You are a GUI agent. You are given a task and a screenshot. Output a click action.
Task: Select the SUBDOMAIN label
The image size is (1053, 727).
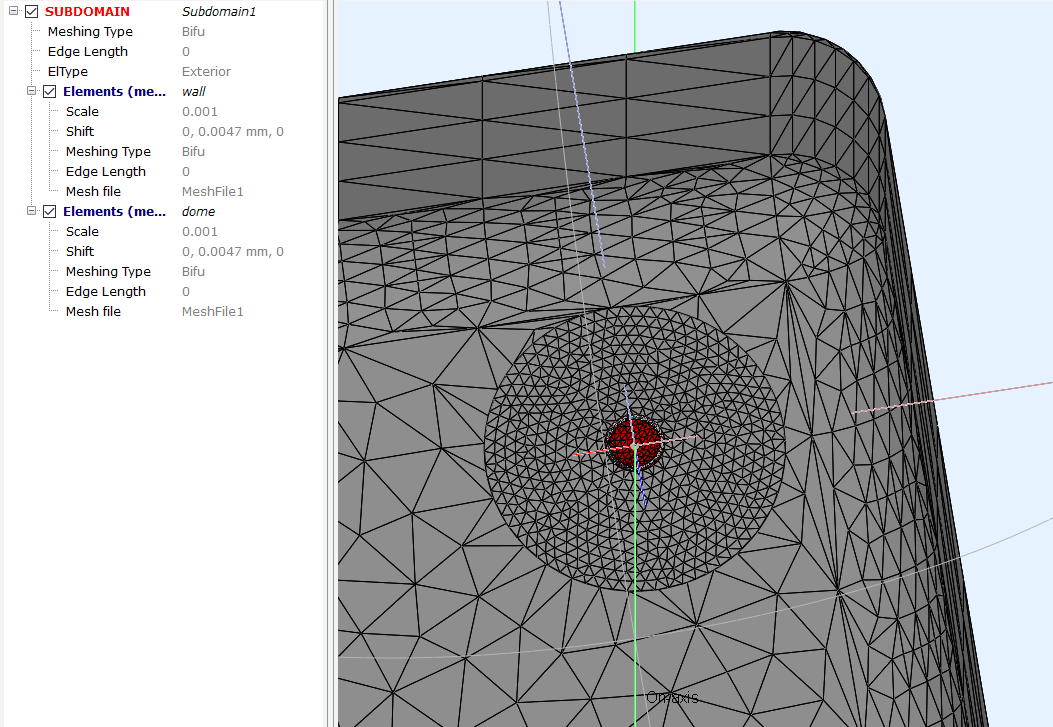tap(87, 11)
